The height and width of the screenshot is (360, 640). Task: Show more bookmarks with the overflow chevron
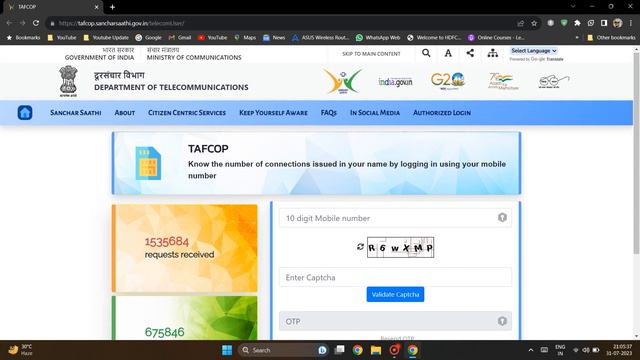577,38
